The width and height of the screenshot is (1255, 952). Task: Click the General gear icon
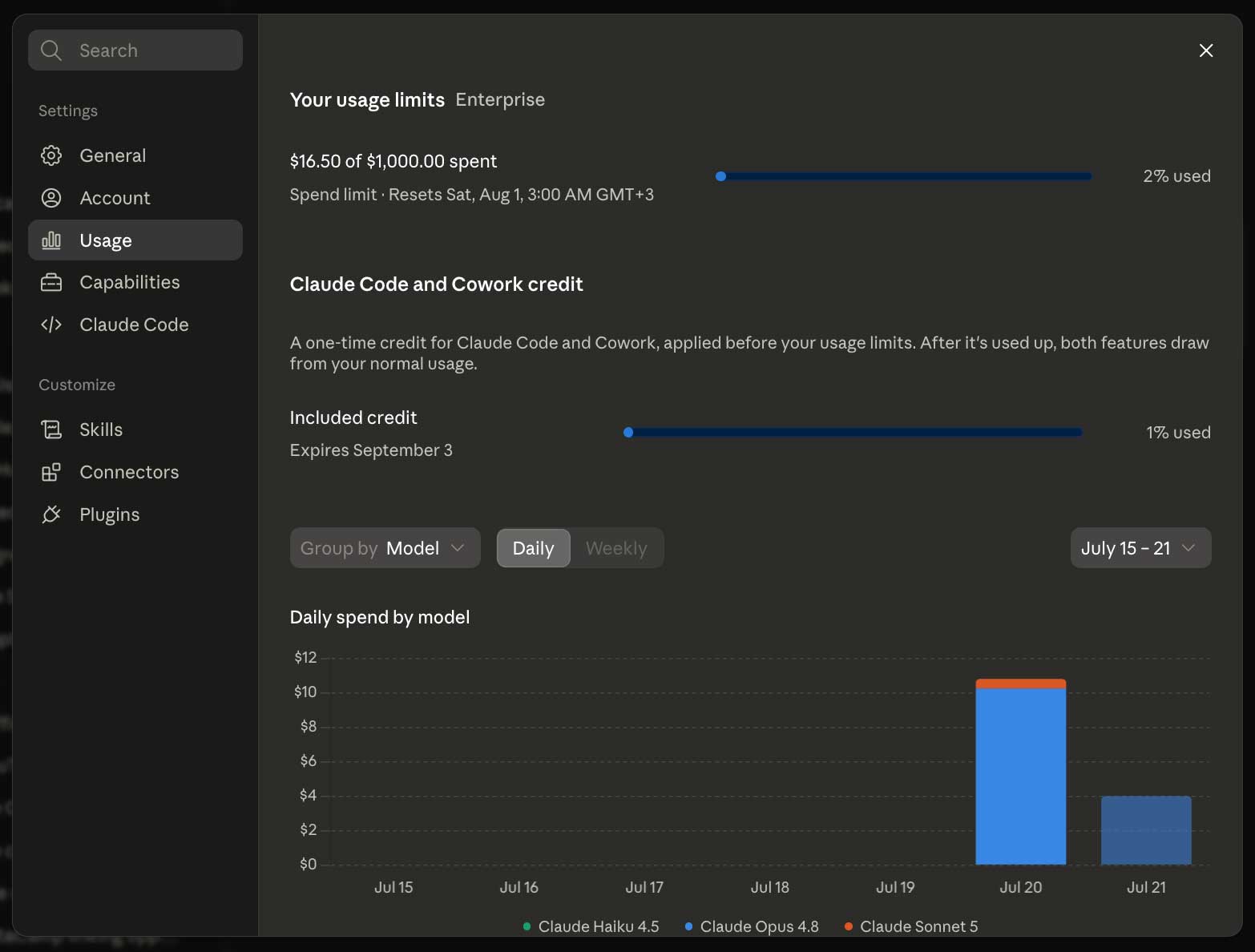[x=51, y=155]
